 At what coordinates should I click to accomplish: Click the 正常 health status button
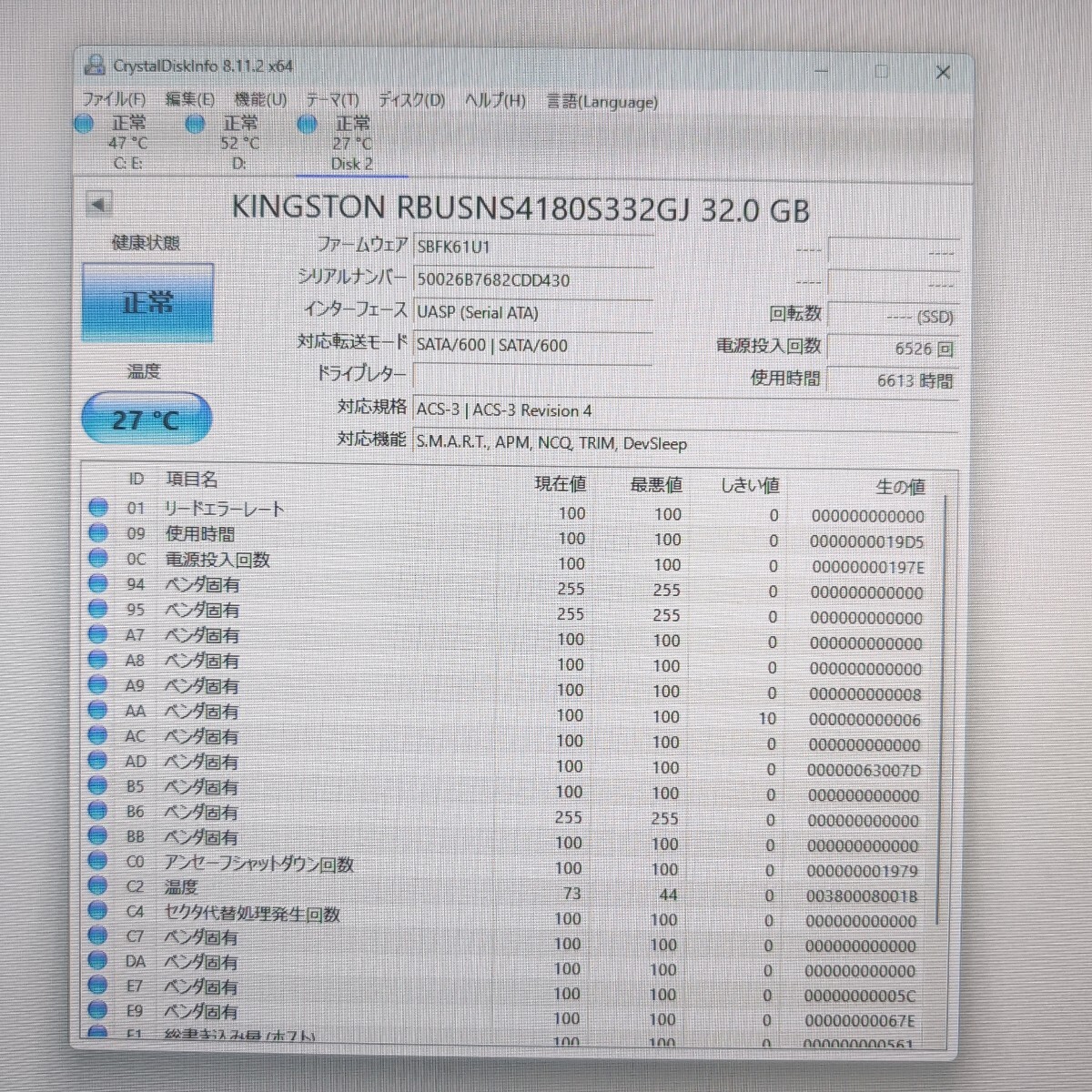[147, 303]
